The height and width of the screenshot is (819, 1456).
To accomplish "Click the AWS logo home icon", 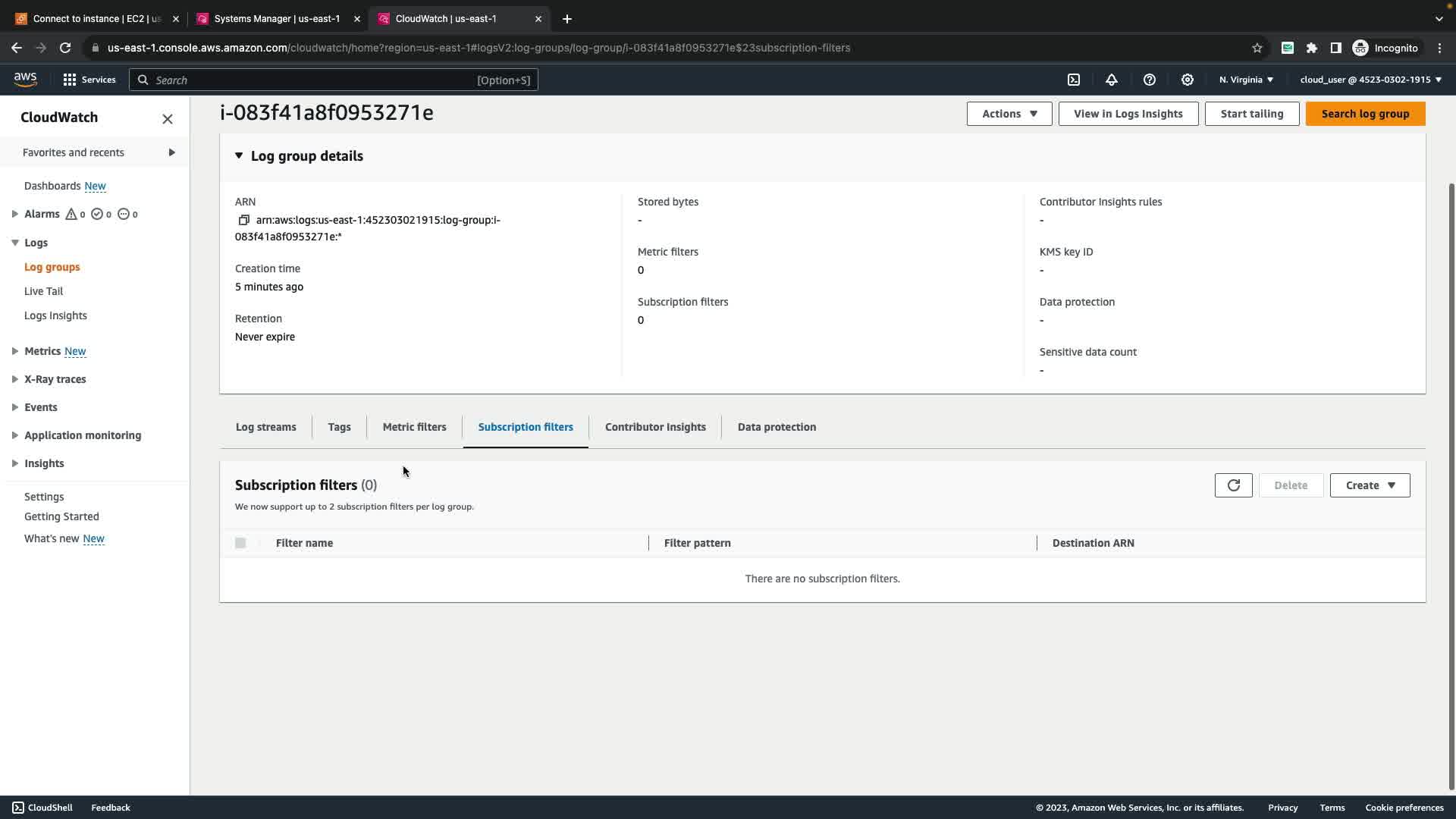I will pyautogui.click(x=25, y=79).
